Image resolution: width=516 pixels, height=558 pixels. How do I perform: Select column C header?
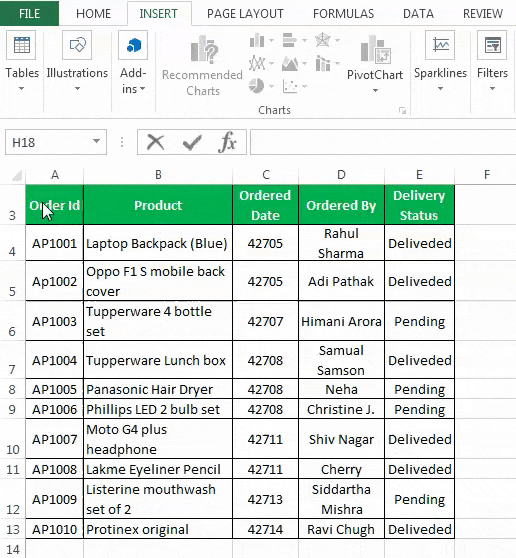[x=265, y=175]
